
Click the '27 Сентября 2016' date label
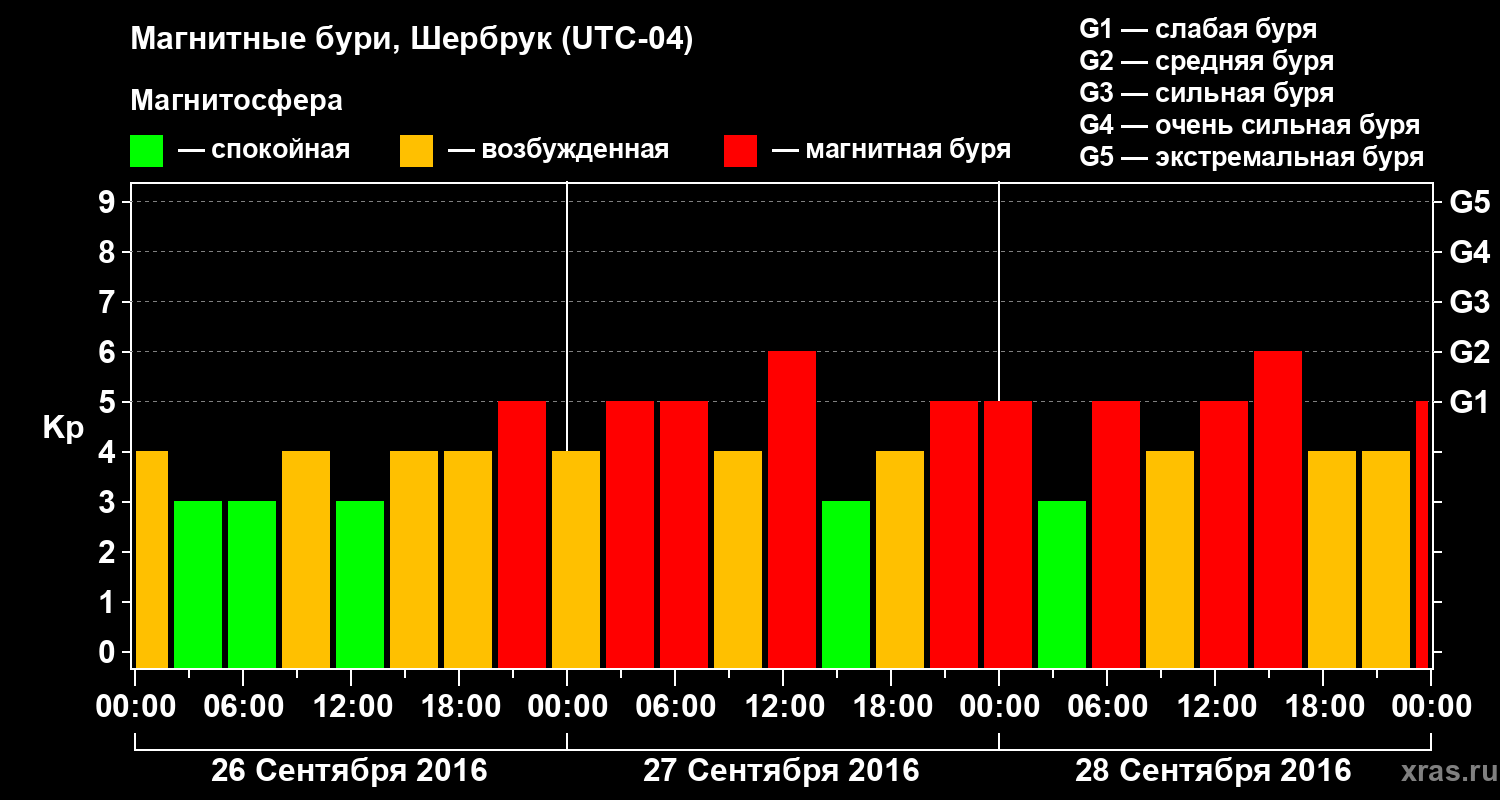[781, 771]
